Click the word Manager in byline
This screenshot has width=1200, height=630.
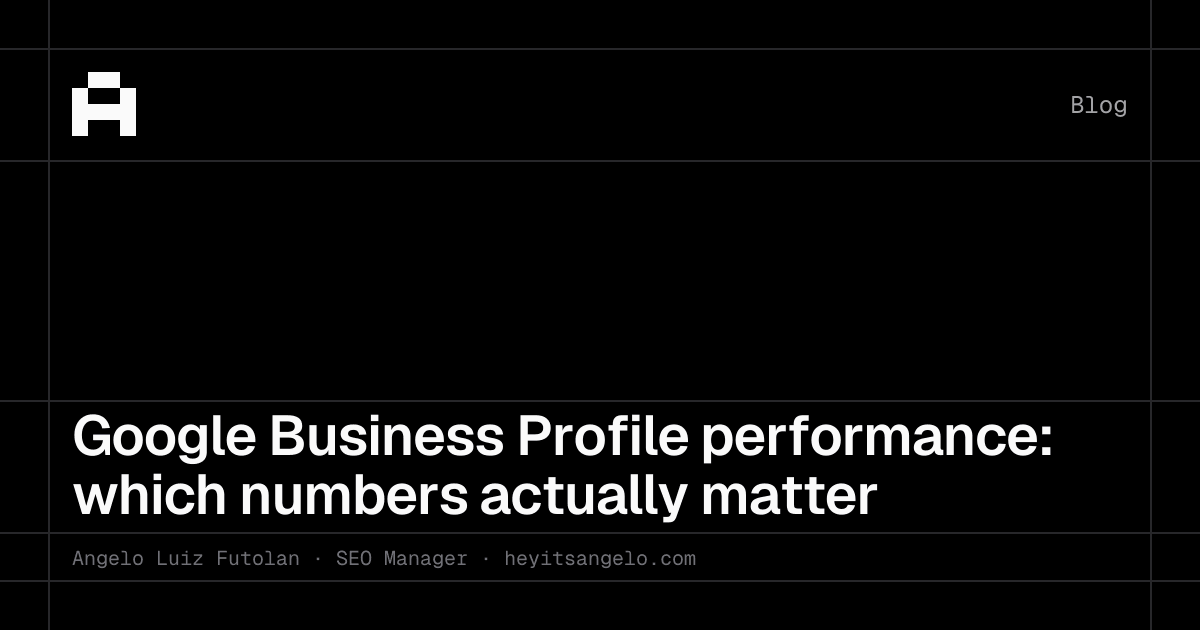tap(426, 559)
